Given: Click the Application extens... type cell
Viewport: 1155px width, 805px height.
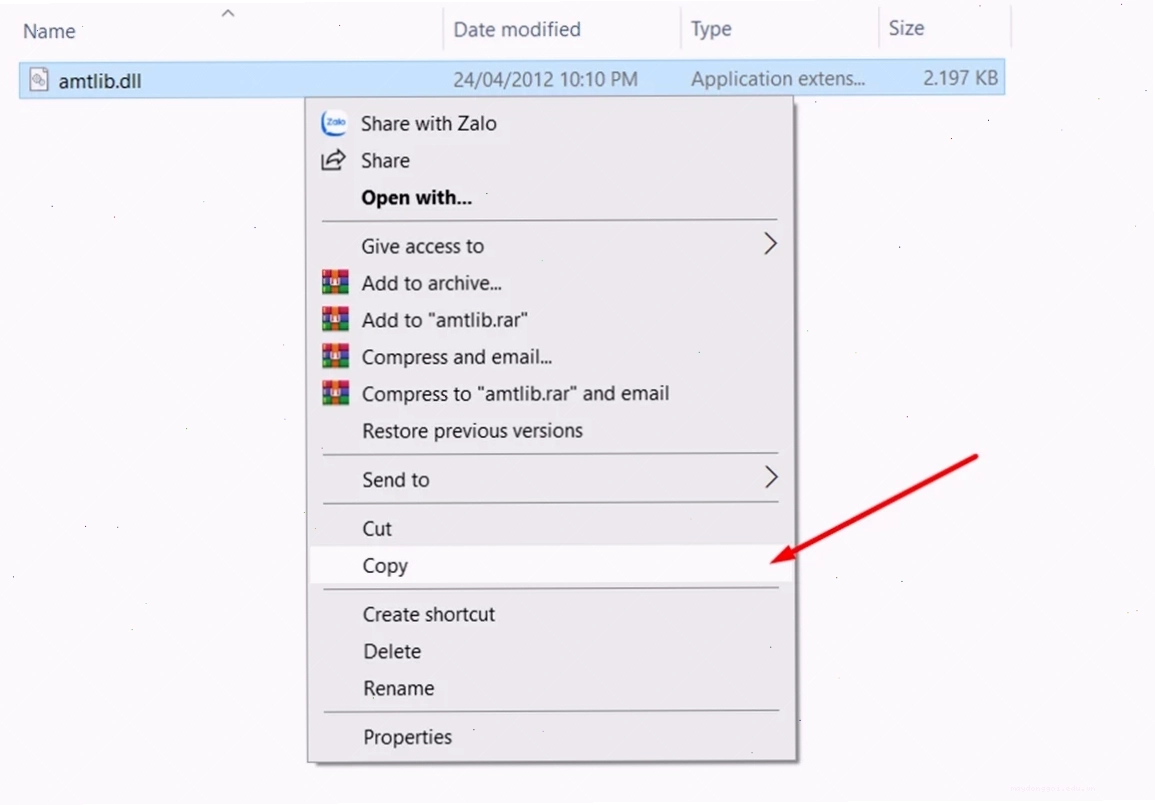Looking at the screenshot, I should click(778, 79).
